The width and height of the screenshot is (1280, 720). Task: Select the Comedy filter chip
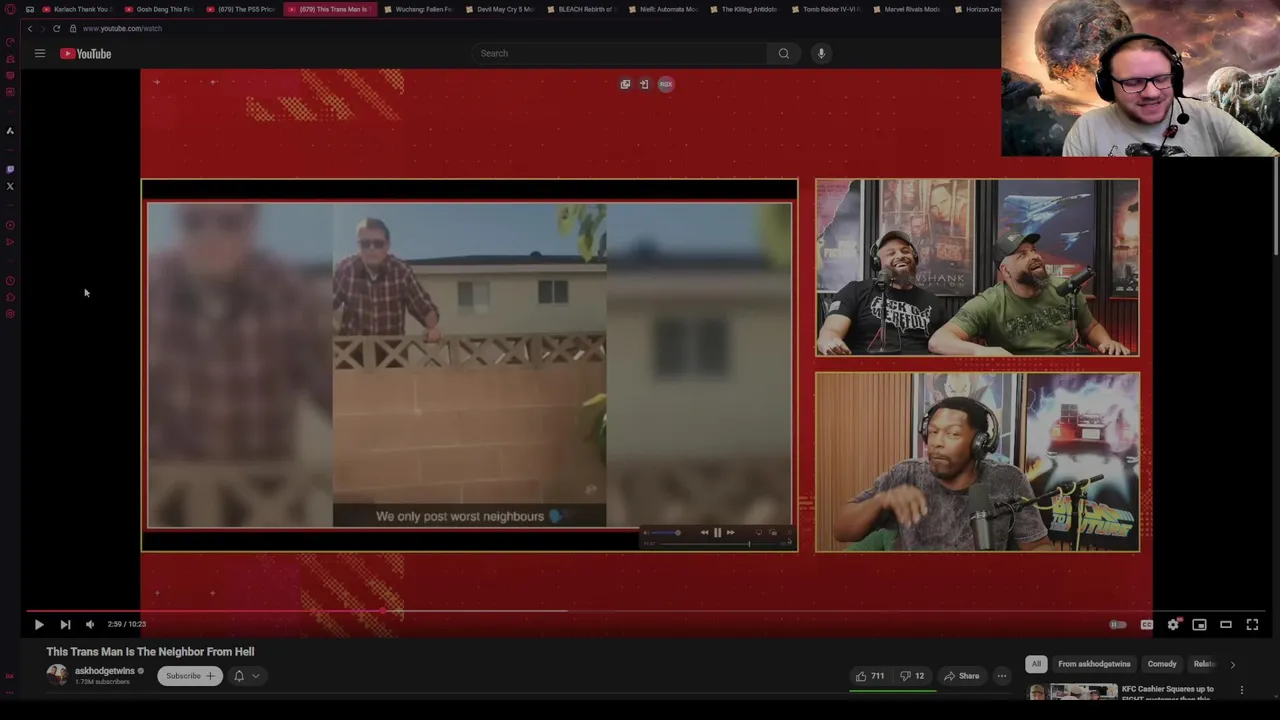coord(1162,664)
